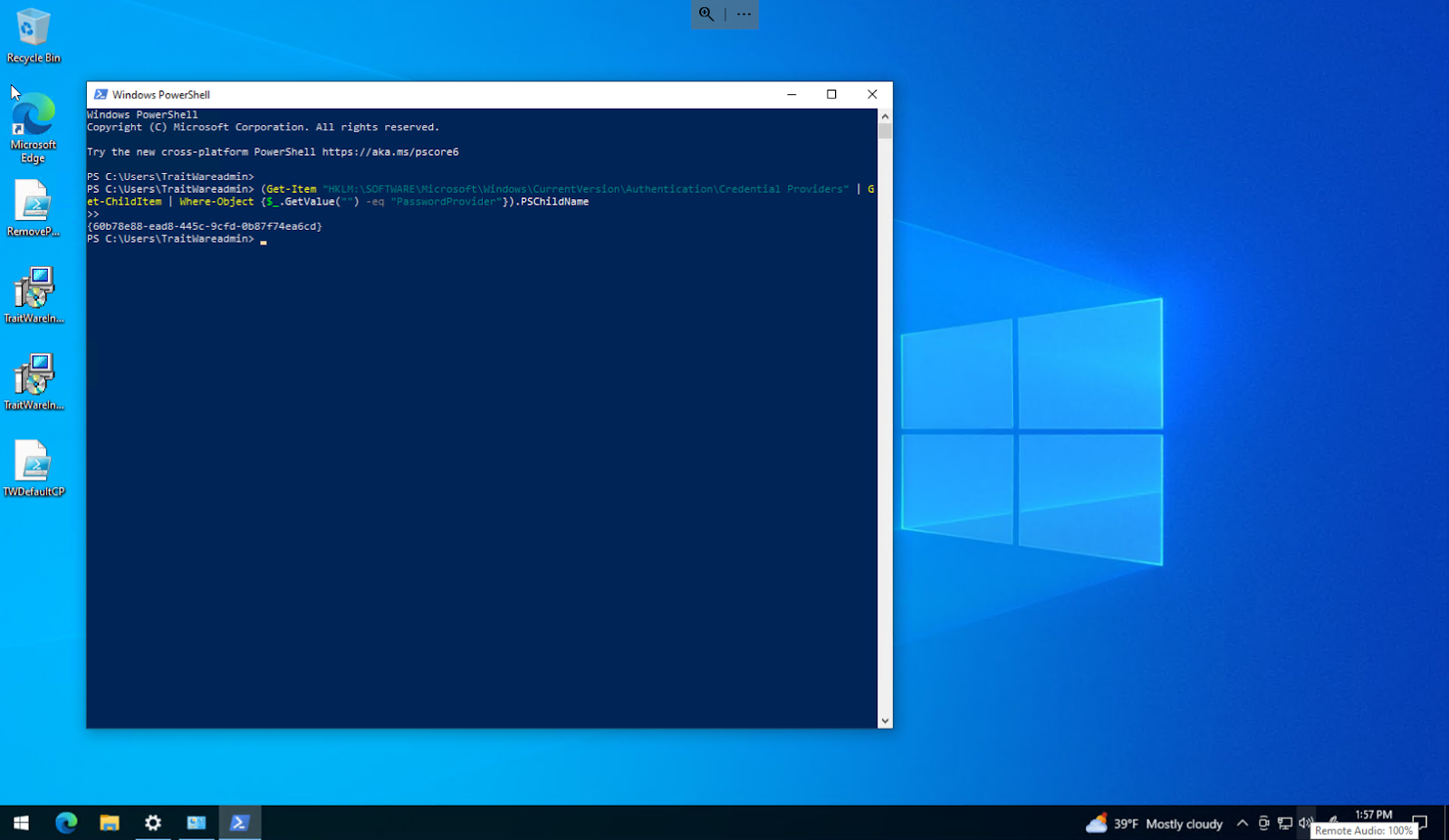Open the Action Center notifications panel

coord(1420,823)
